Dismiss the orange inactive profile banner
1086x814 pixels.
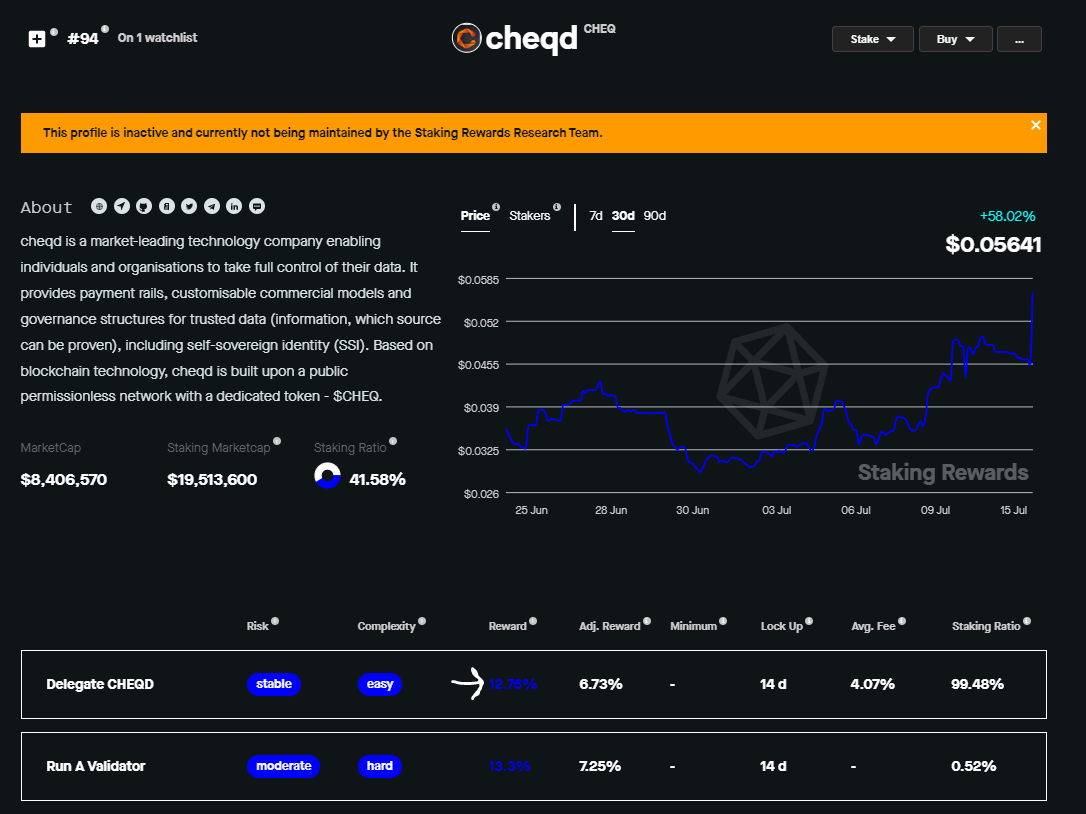click(1035, 125)
